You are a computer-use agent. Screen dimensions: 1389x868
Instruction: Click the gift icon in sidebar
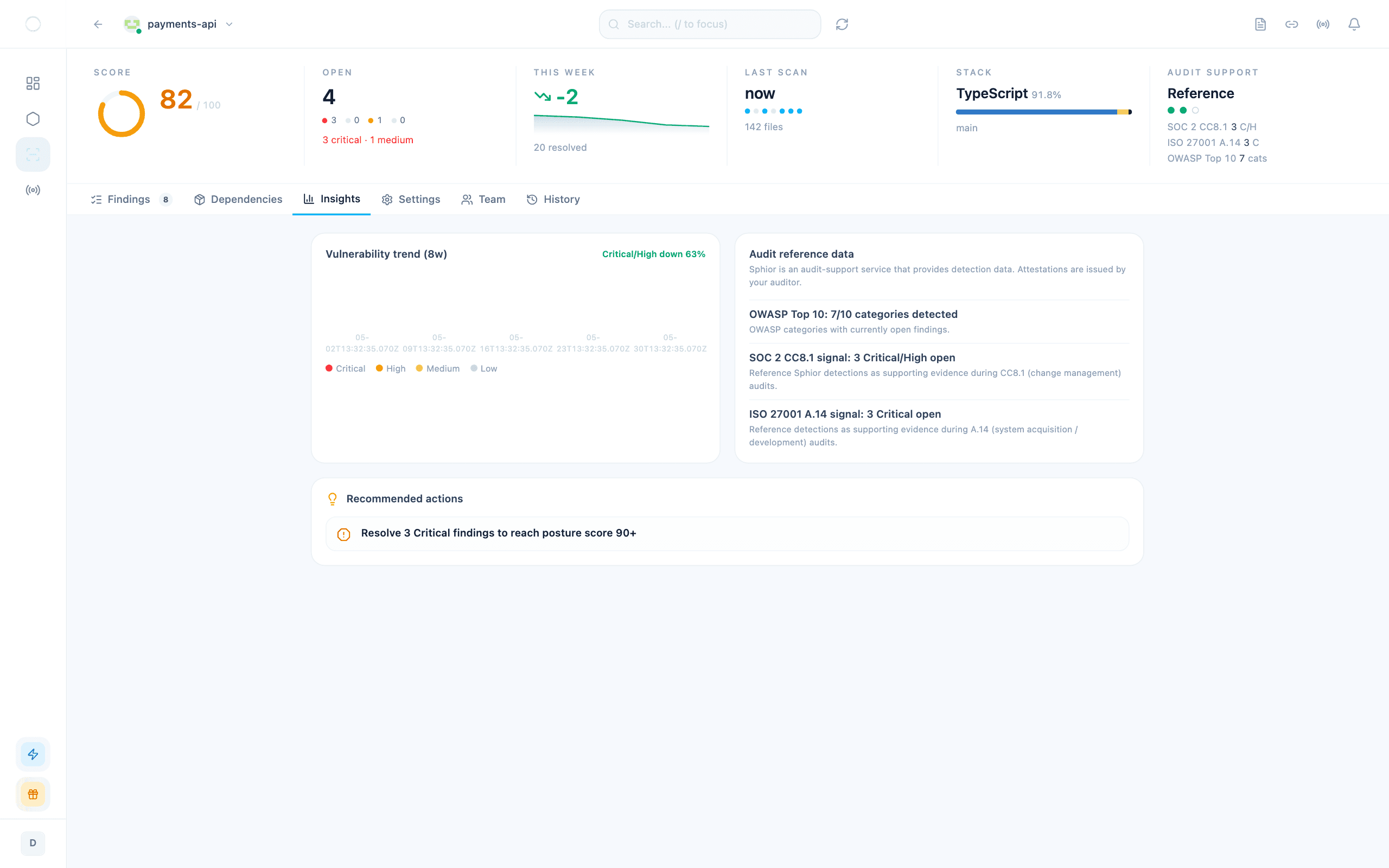[33, 795]
